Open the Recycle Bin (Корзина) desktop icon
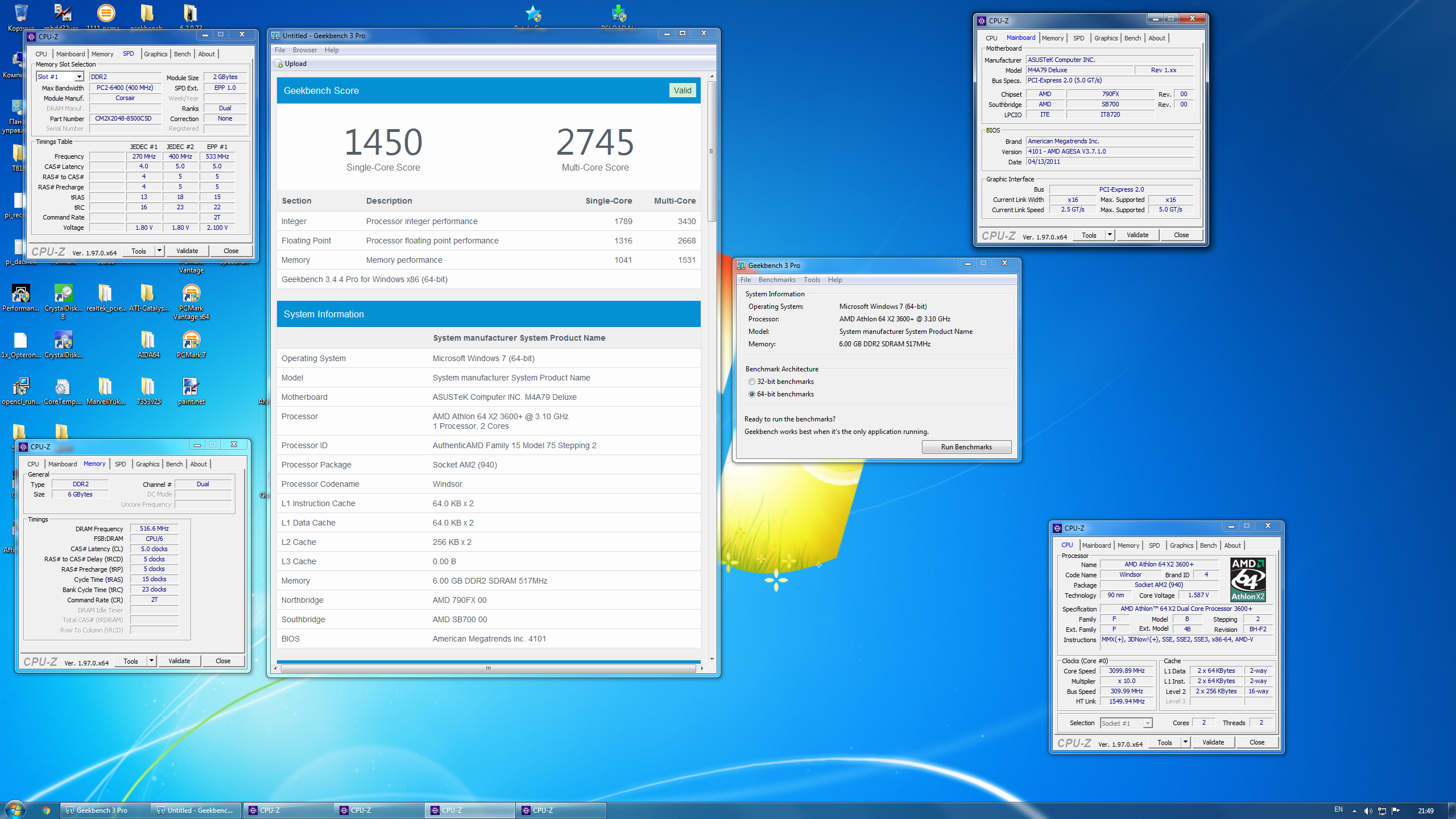The height and width of the screenshot is (819, 1456). click(20, 13)
